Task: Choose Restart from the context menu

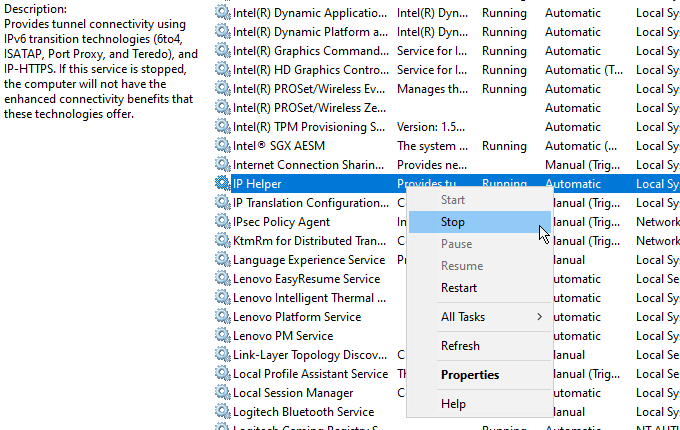Action: [x=459, y=288]
